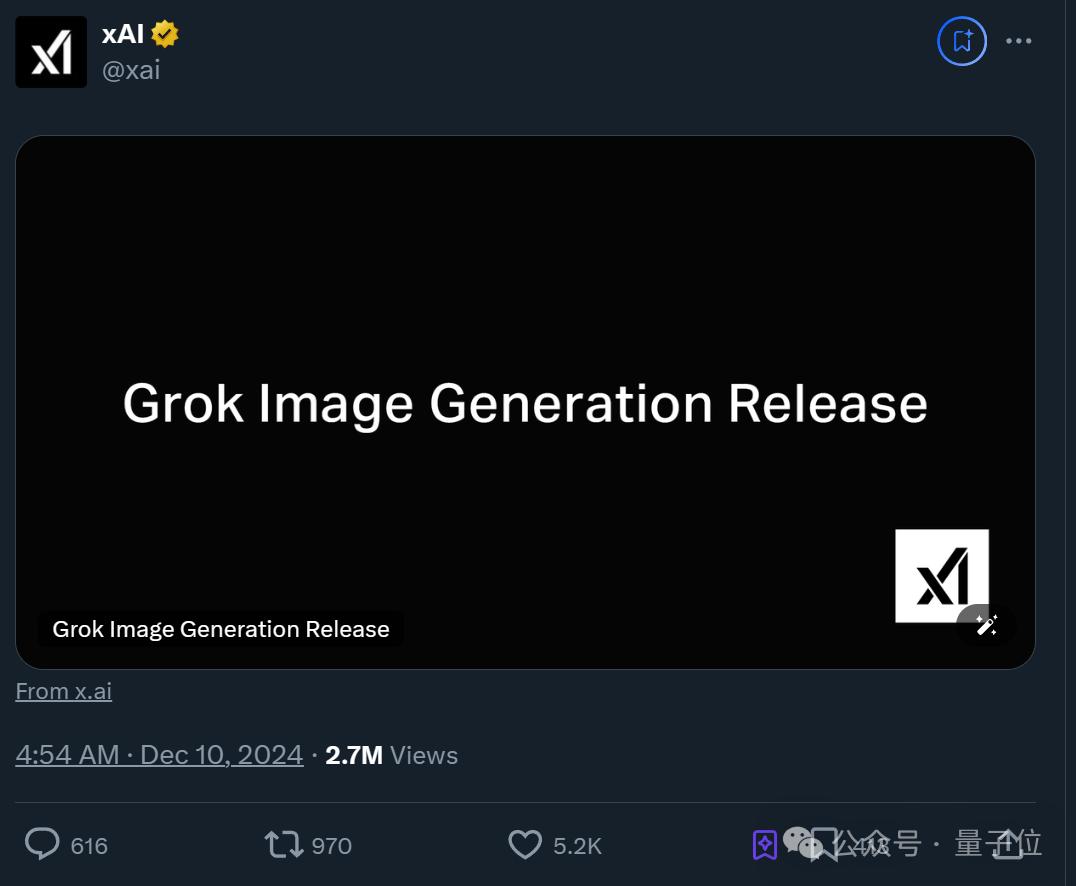The height and width of the screenshot is (886, 1076).
Task: Toggle the circled bookmark button at top
Action: pyautogui.click(x=962, y=41)
